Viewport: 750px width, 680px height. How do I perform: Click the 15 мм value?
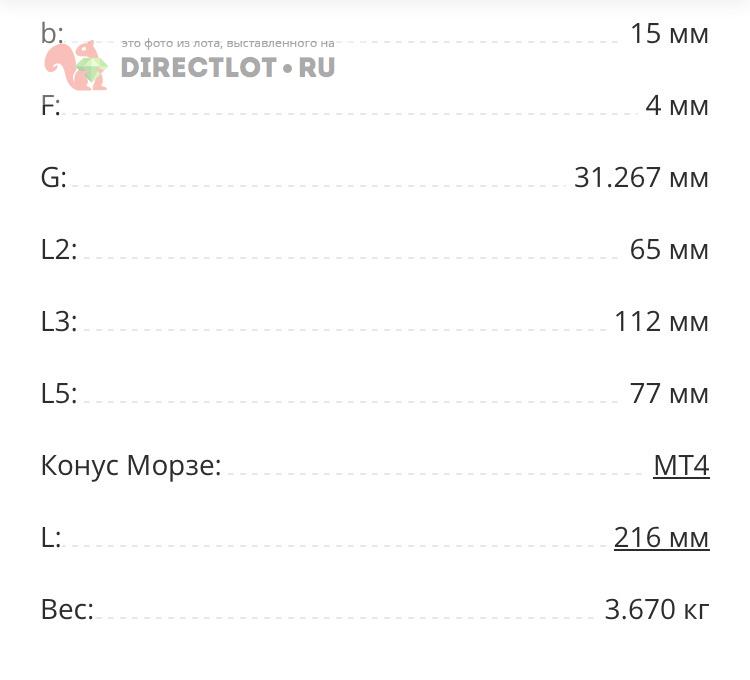pyautogui.click(x=669, y=33)
